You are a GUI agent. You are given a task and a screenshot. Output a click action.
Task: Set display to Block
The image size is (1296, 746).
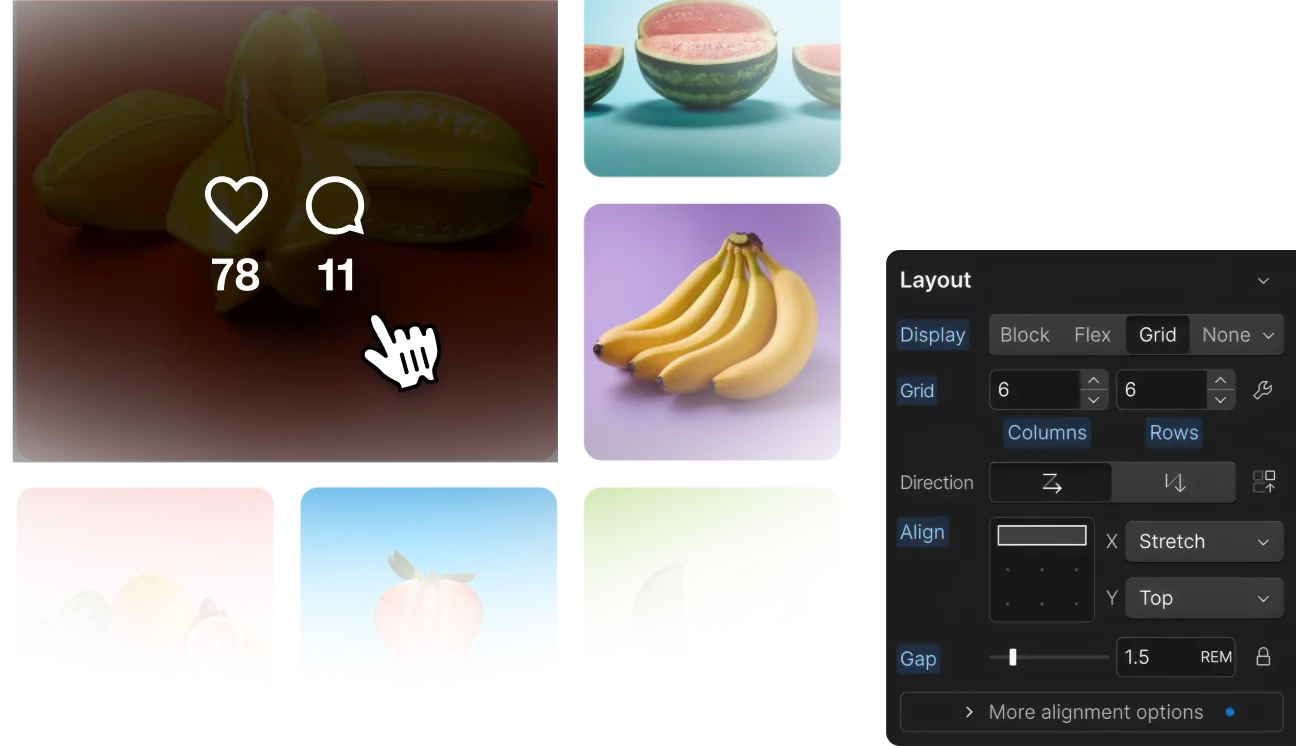1025,335
